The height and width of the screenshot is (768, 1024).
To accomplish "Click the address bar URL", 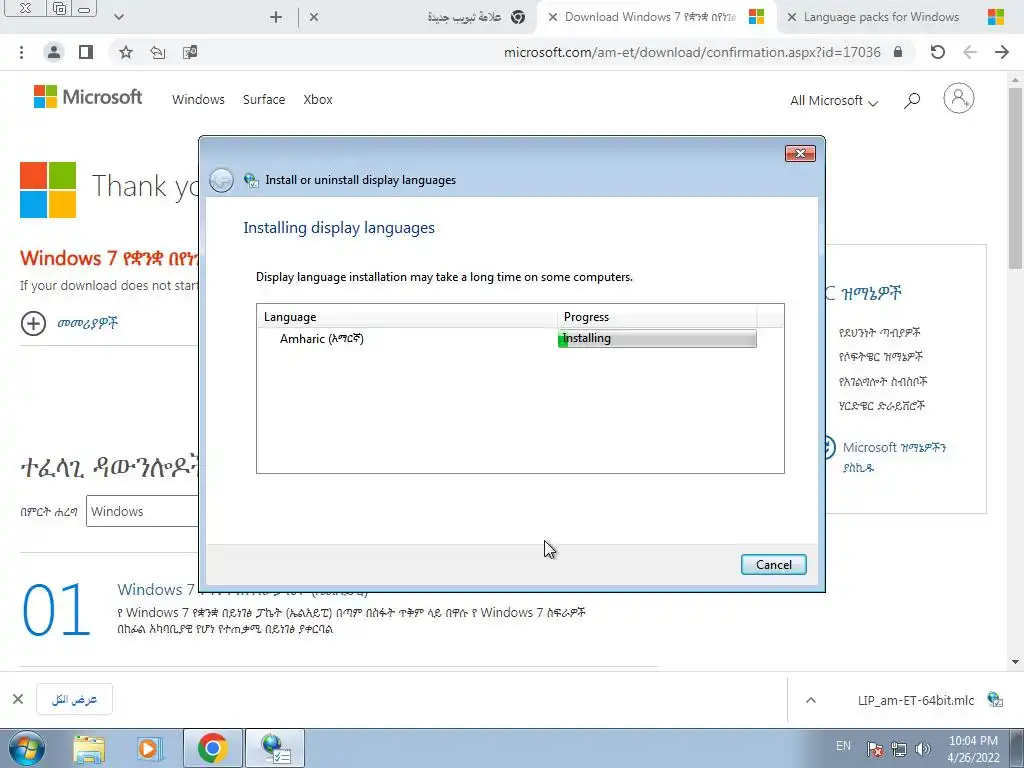I will pyautogui.click(x=692, y=52).
